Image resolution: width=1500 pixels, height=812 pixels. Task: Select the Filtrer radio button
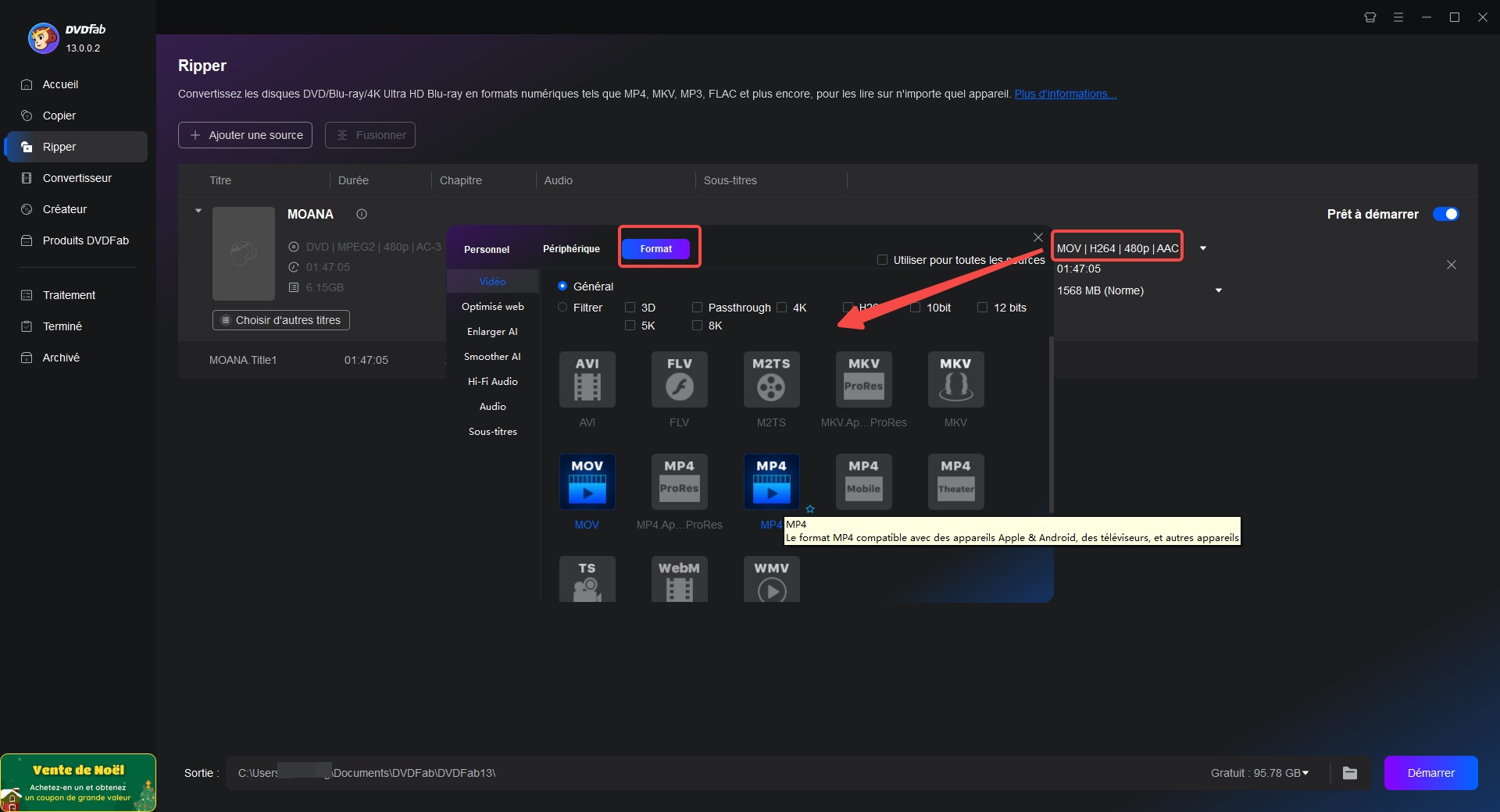562,308
